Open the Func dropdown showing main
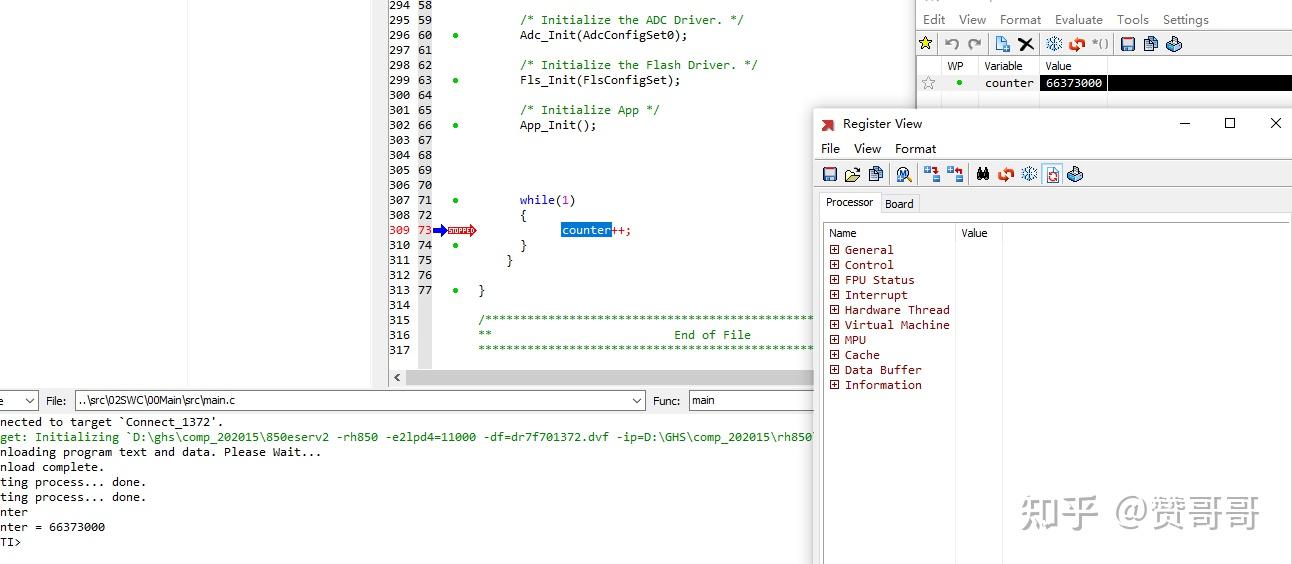1292x564 pixels. pos(751,400)
